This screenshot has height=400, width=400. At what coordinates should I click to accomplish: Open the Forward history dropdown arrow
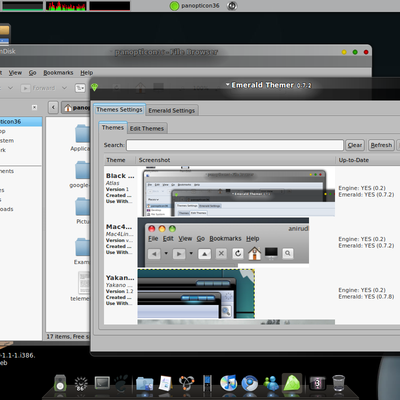coord(65,88)
